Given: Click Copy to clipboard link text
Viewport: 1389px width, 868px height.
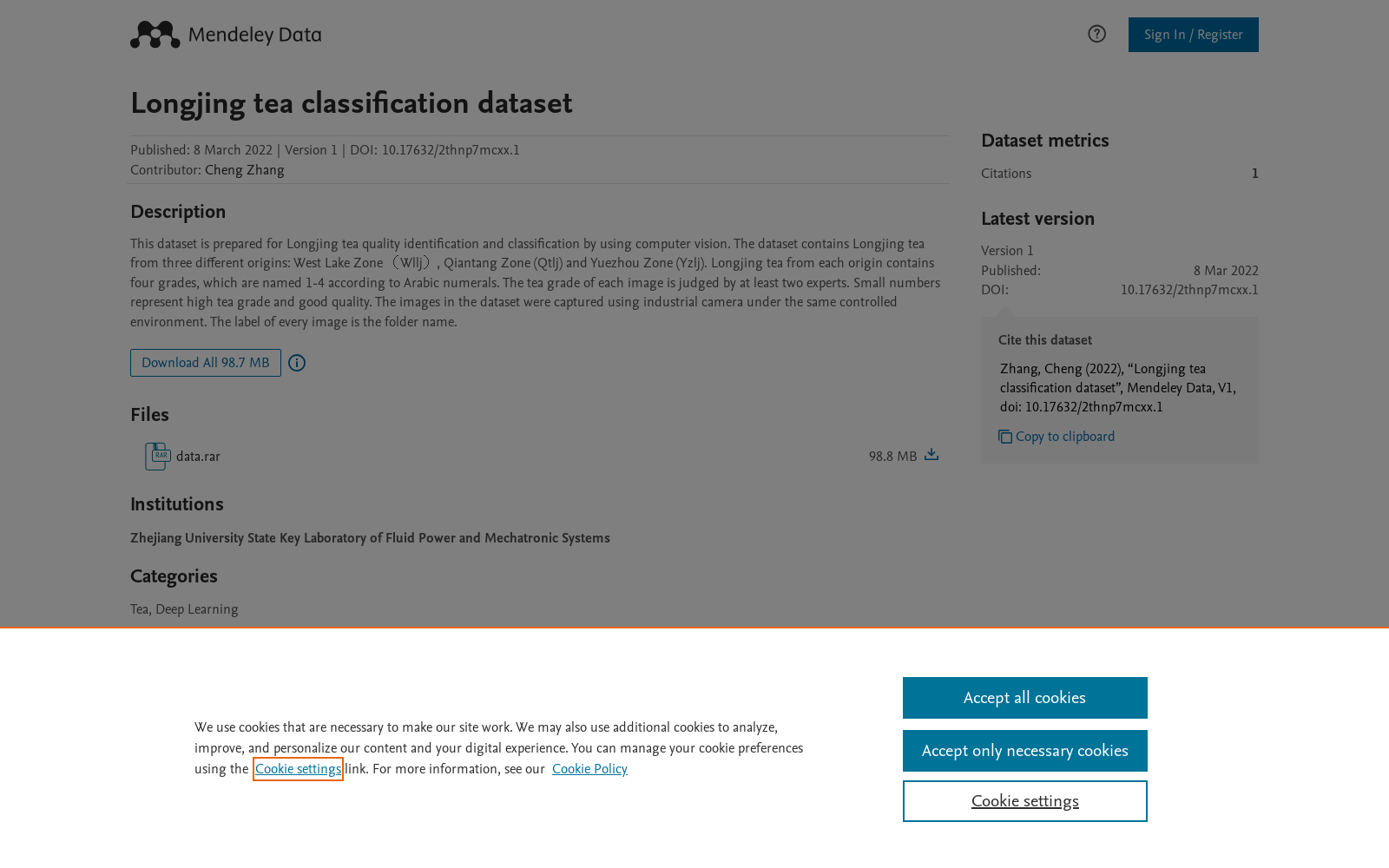Looking at the screenshot, I should (x=1065, y=437).
